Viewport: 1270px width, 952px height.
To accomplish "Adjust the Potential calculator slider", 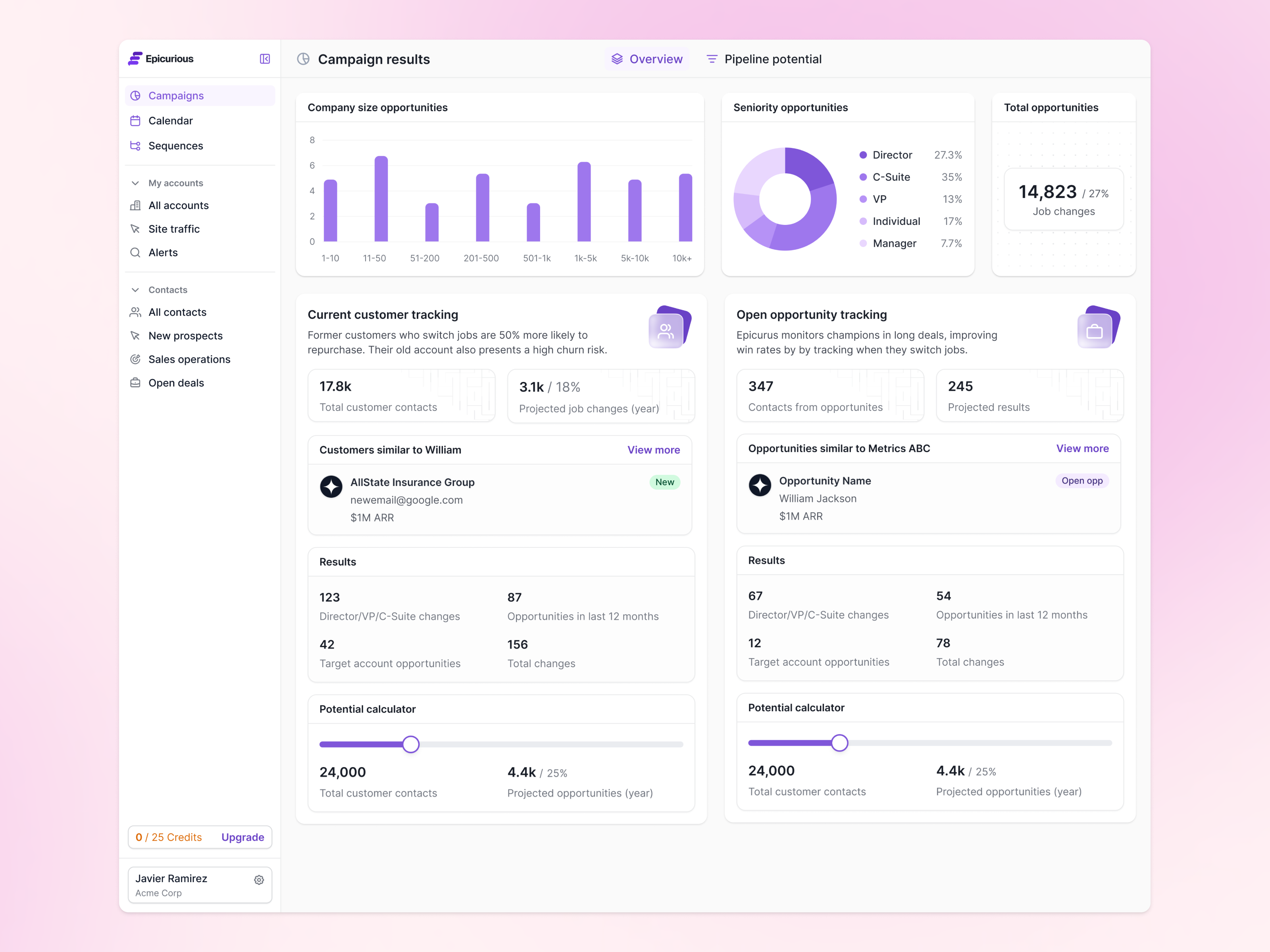I will [411, 744].
